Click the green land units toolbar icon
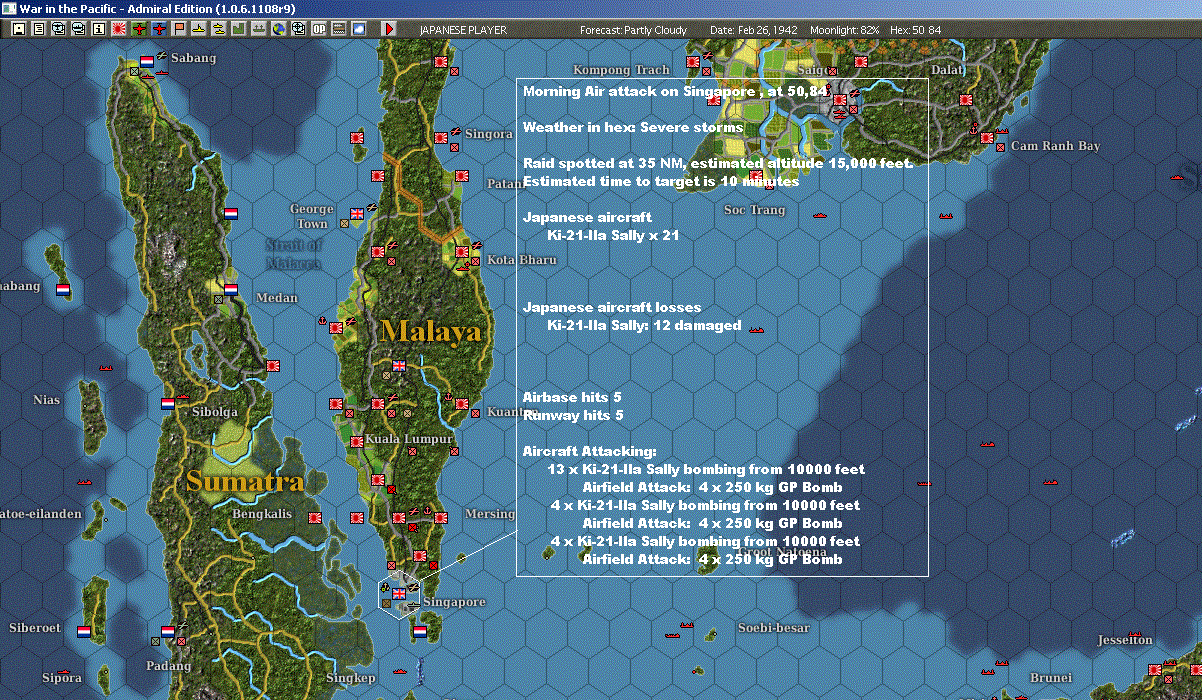The width and height of the screenshot is (1202, 700). click(x=239, y=29)
